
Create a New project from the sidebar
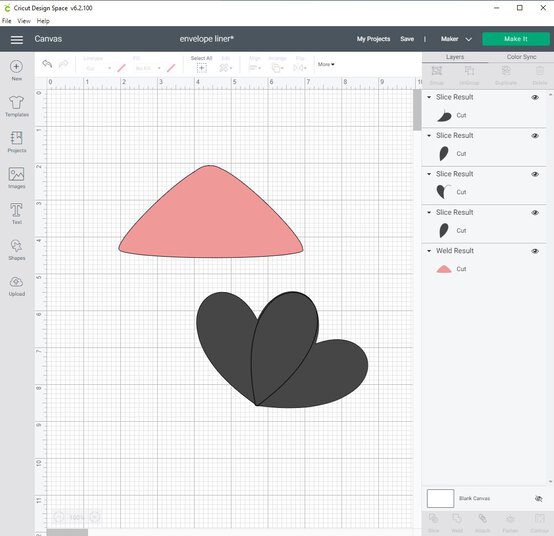(16, 70)
